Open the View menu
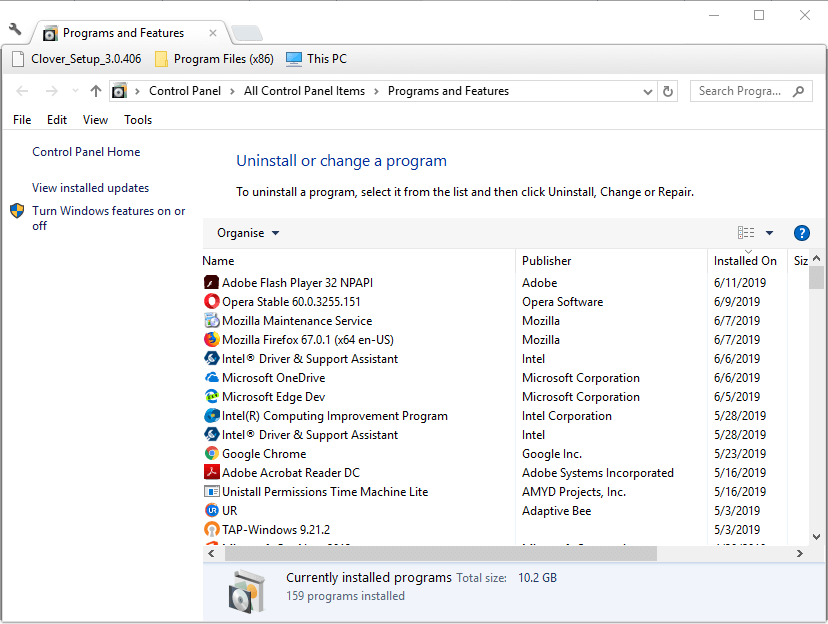Screen dimensions: 828x624 click(95, 120)
